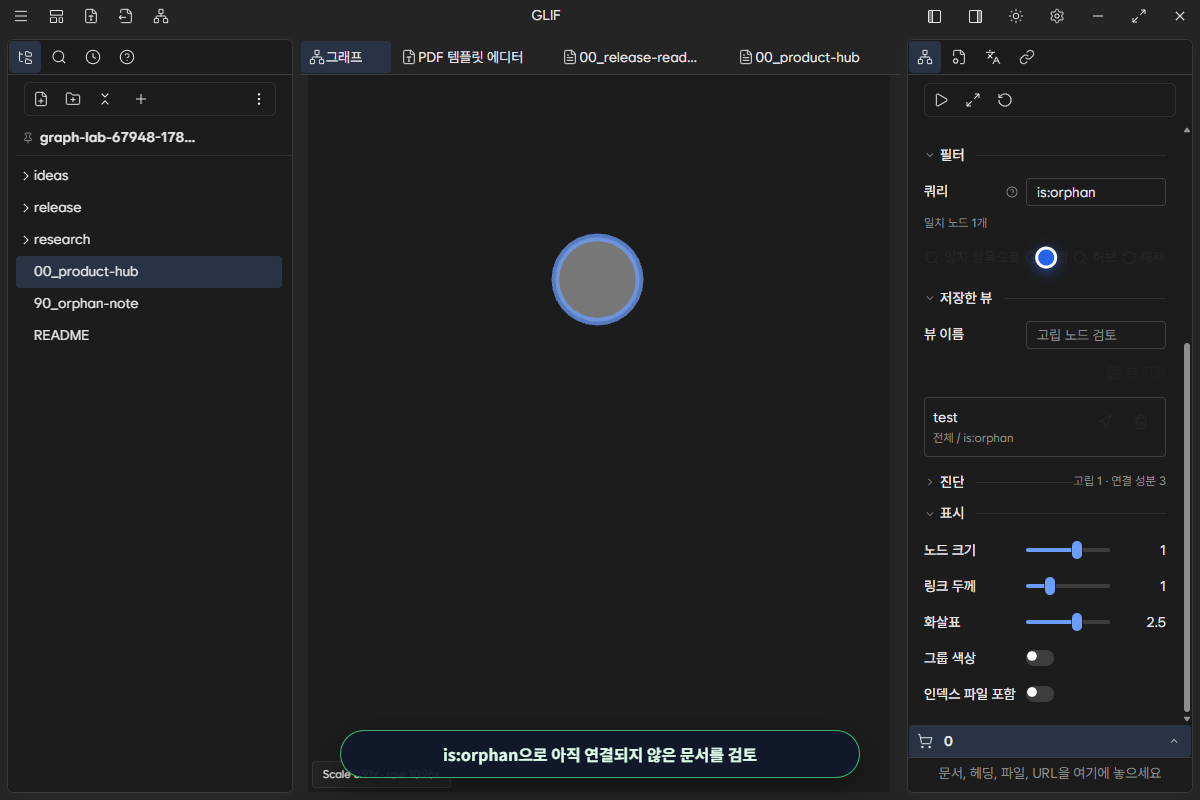This screenshot has width=1200, height=800.
Task: Click the 고립 1 · 연결 성분 3 text
Action: (1119, 482)
